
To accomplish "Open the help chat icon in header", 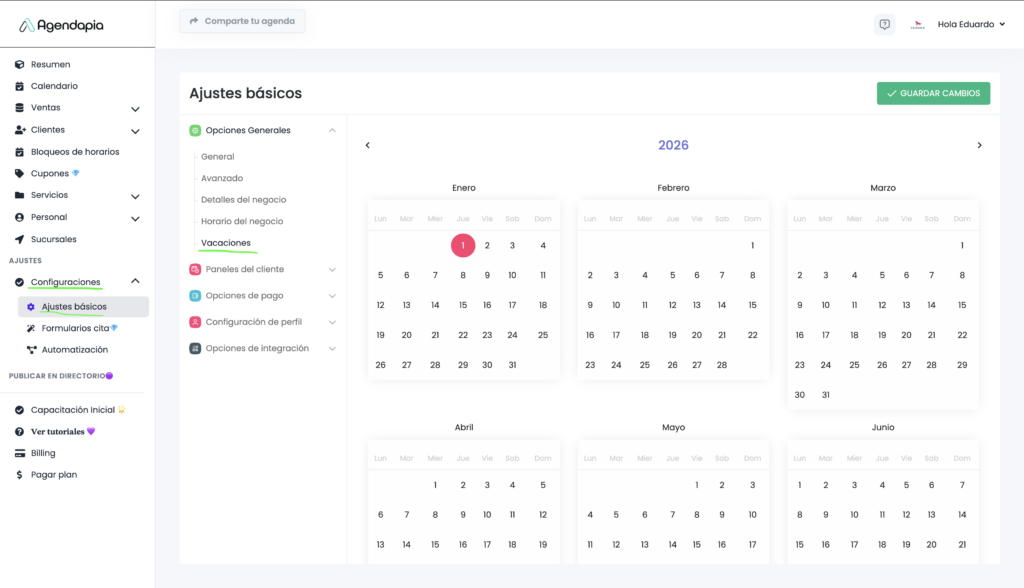I will [x=884, y=25].
